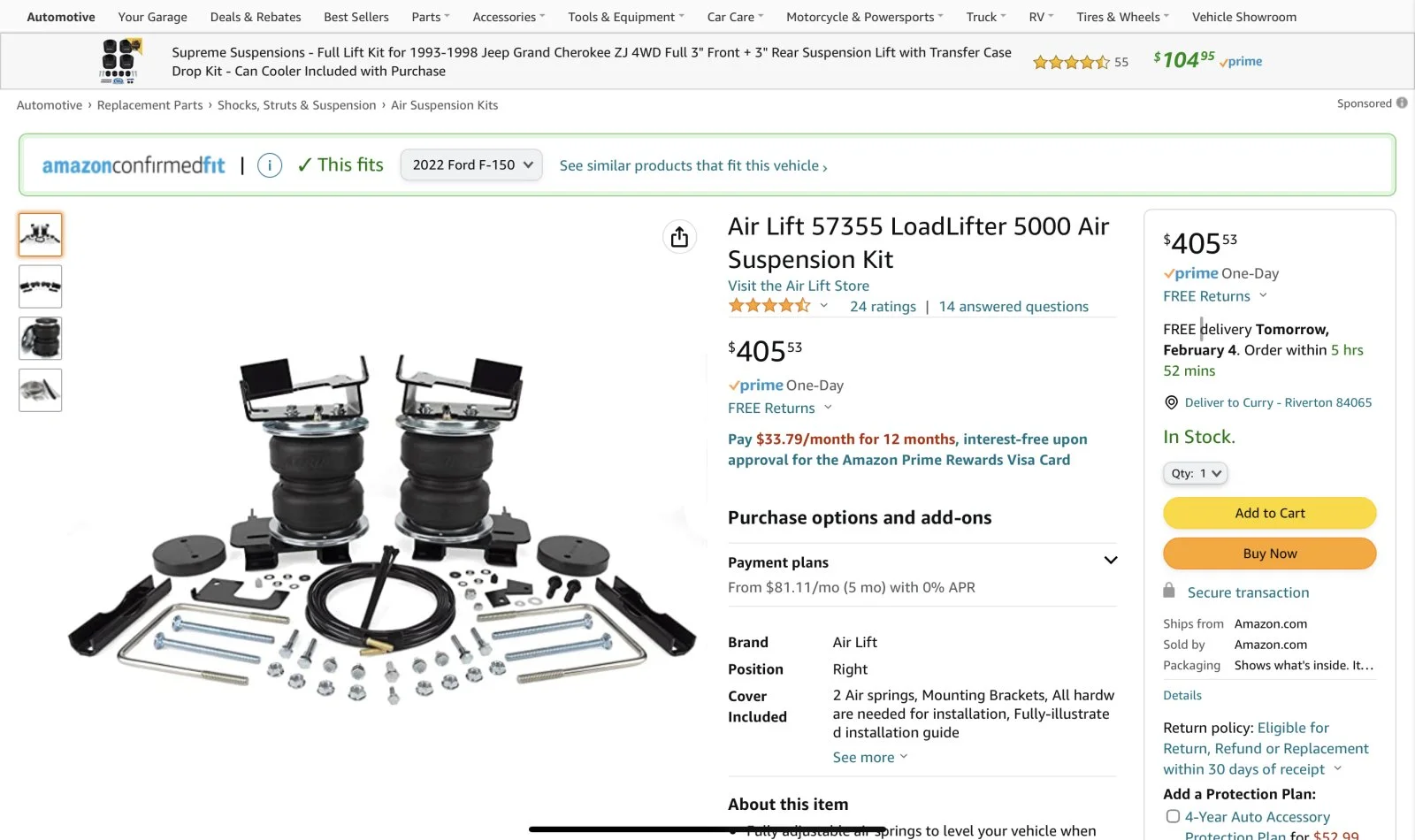
Task: Open the 2022 Ford F-150 vehicle dropdown
Action: tap(471, 165)
